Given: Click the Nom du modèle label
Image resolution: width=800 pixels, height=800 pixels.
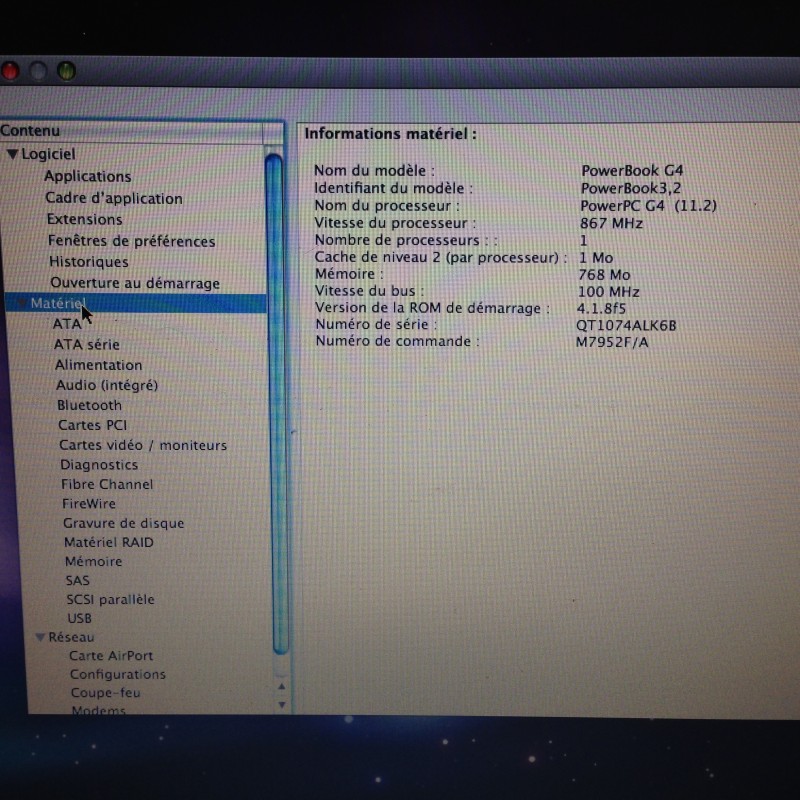Looking at the screenshot, I should point(374,170).
